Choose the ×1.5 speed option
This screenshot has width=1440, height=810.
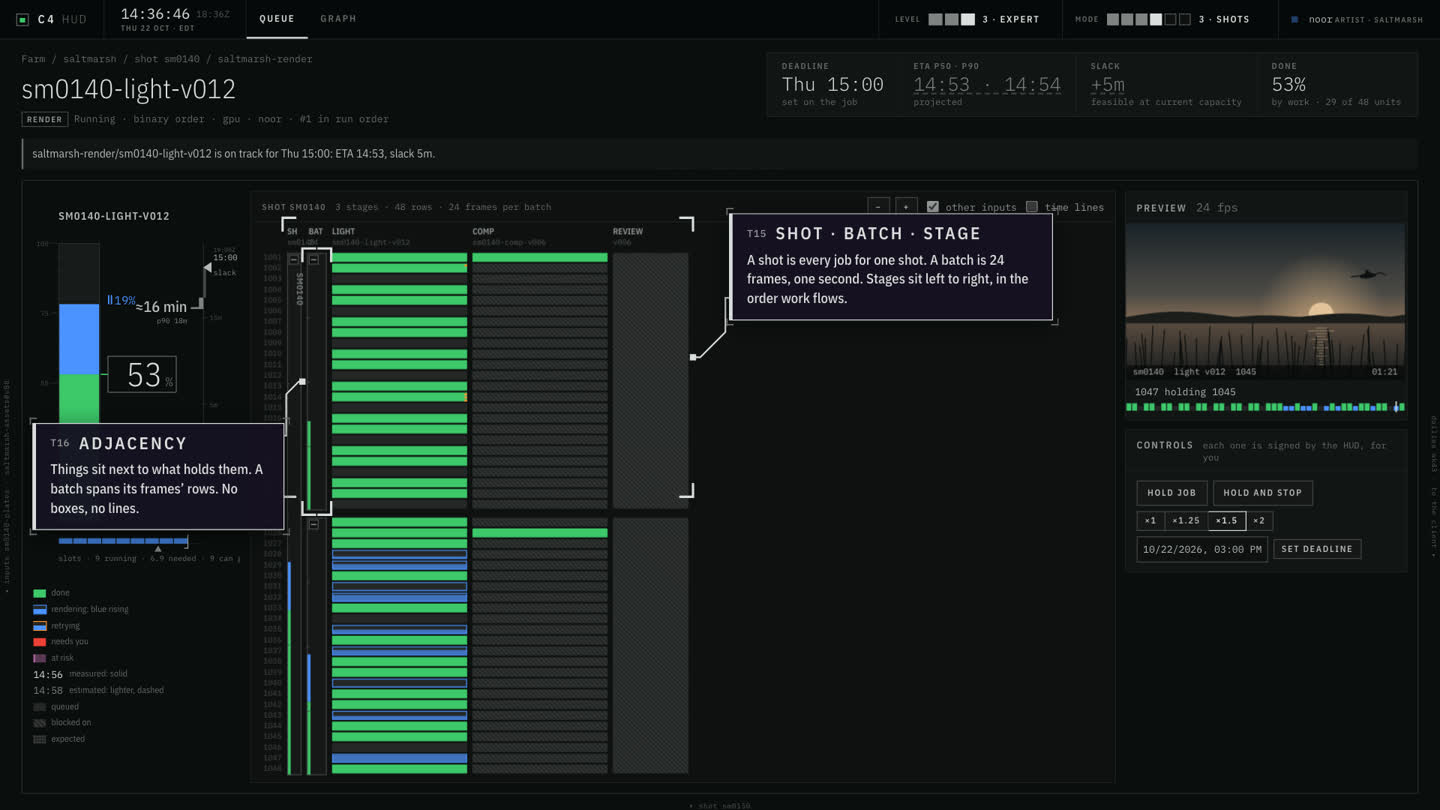1227,520
